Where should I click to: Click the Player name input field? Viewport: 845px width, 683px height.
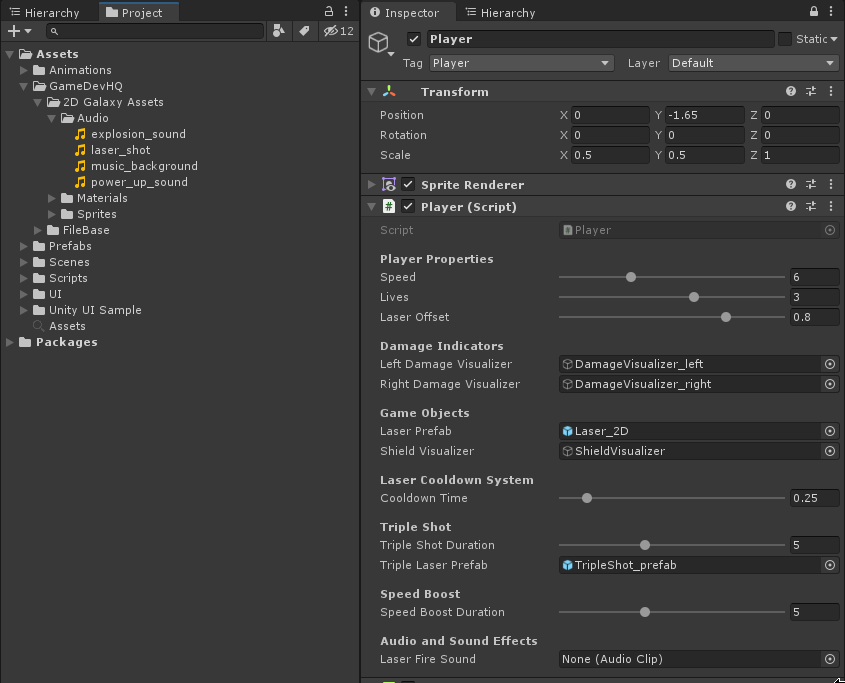point(600,39)
